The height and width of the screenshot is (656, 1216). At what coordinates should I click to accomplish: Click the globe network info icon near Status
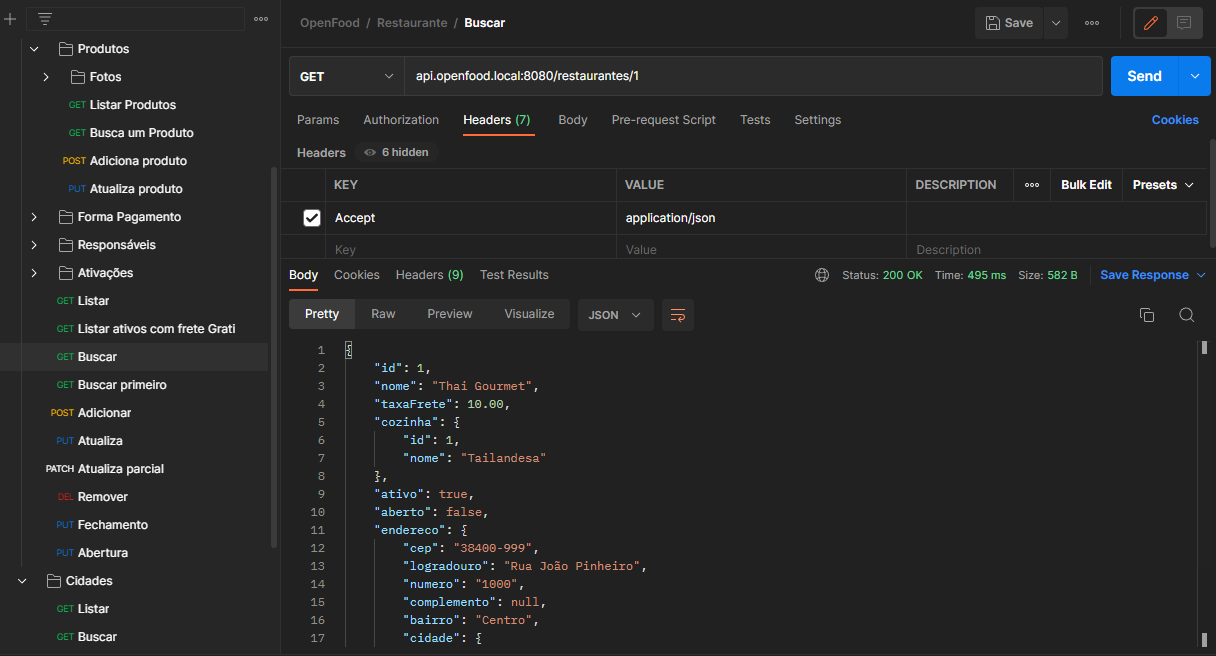(x=821, y=274)
